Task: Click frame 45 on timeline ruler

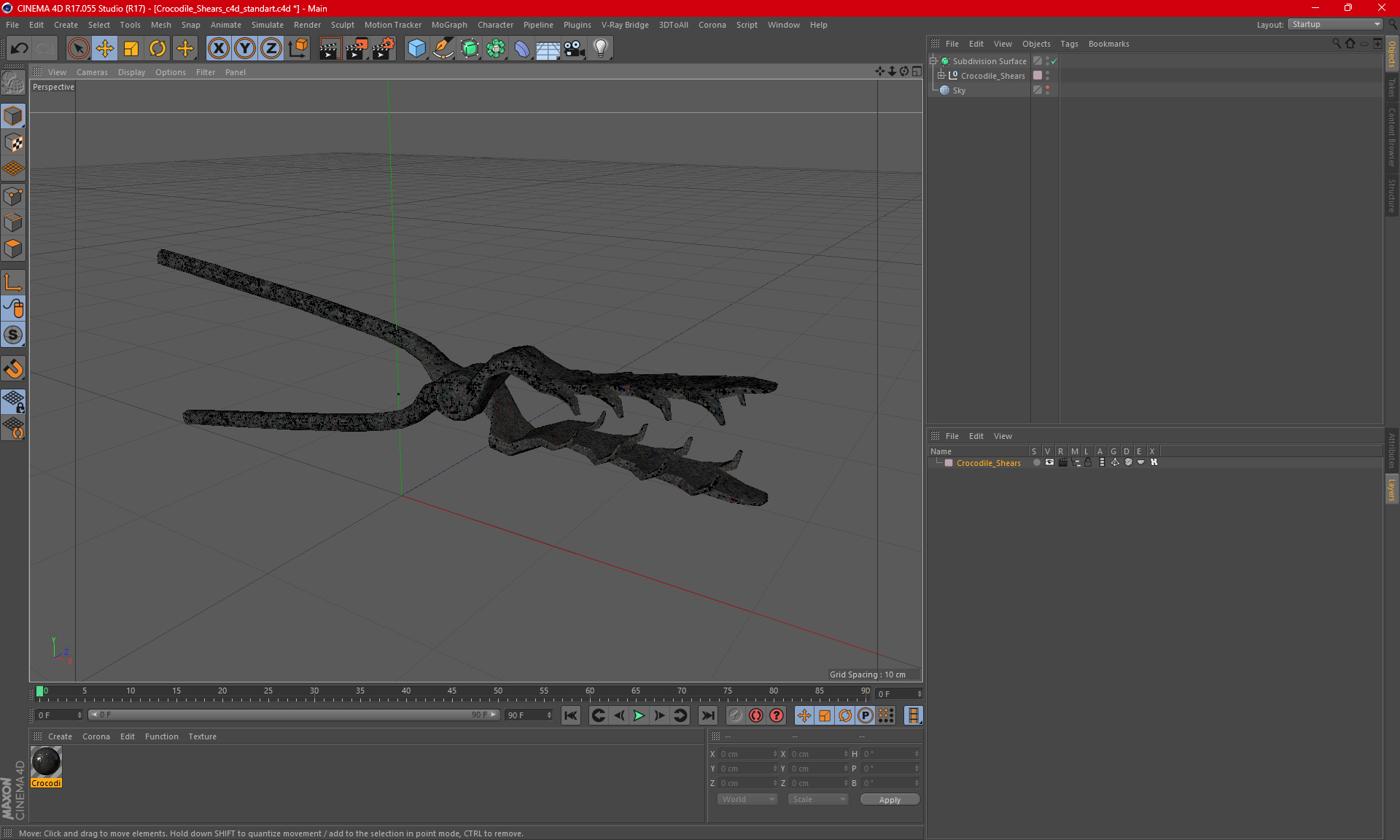Action: click(452, 691)
